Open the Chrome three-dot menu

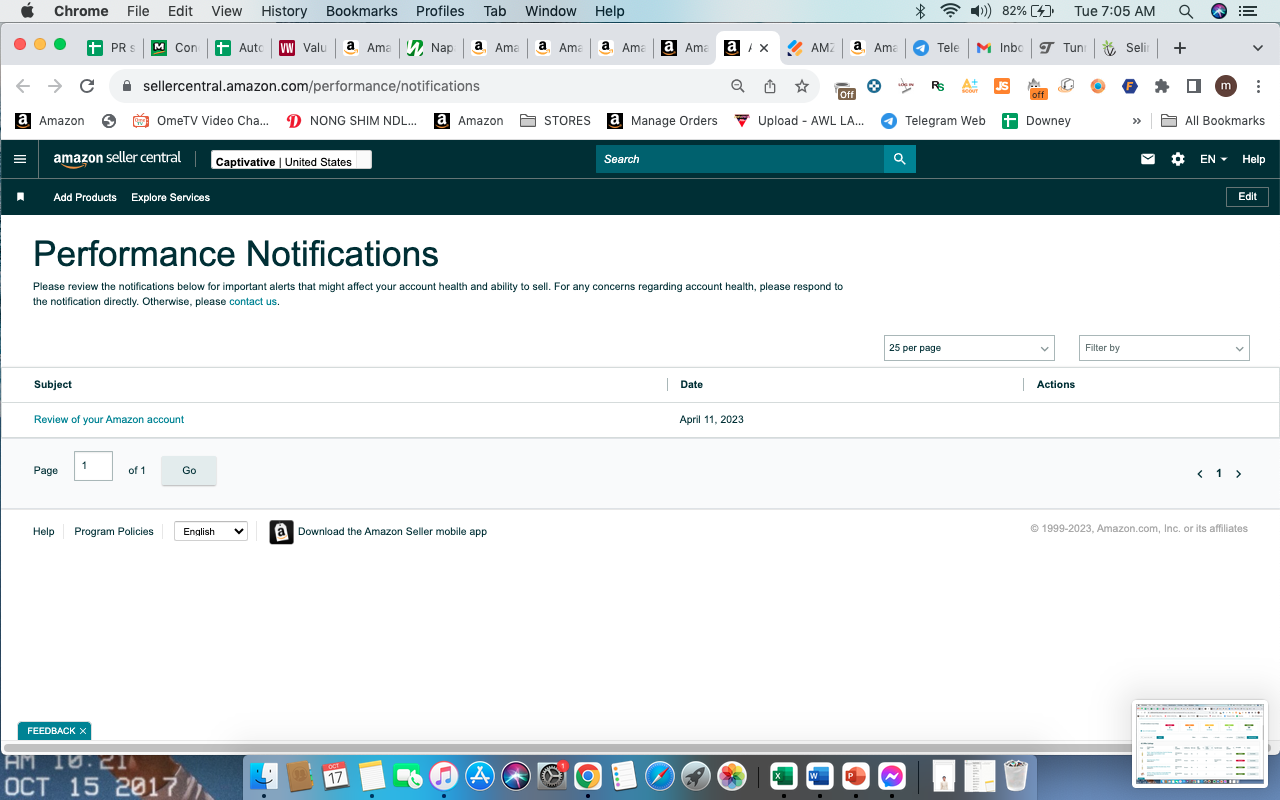coord(1258,86)
